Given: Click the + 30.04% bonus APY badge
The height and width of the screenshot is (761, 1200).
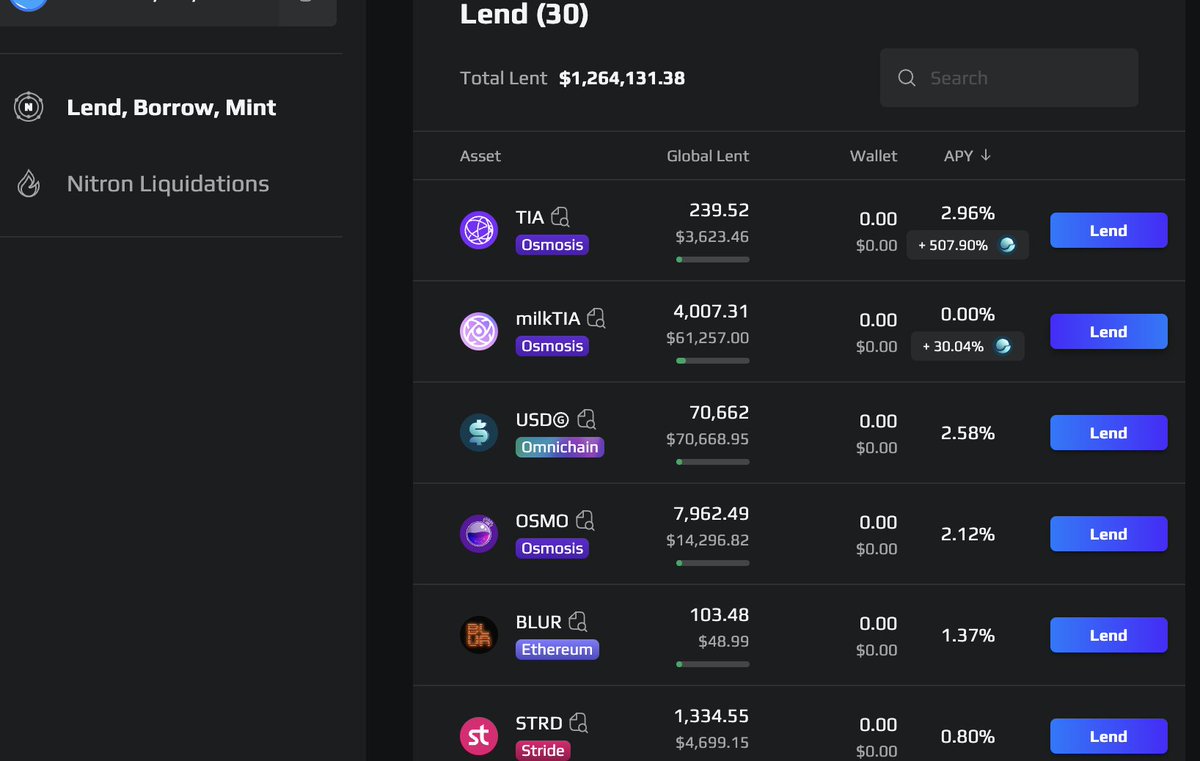Looking at the screenshot, I should pos(967,346).
